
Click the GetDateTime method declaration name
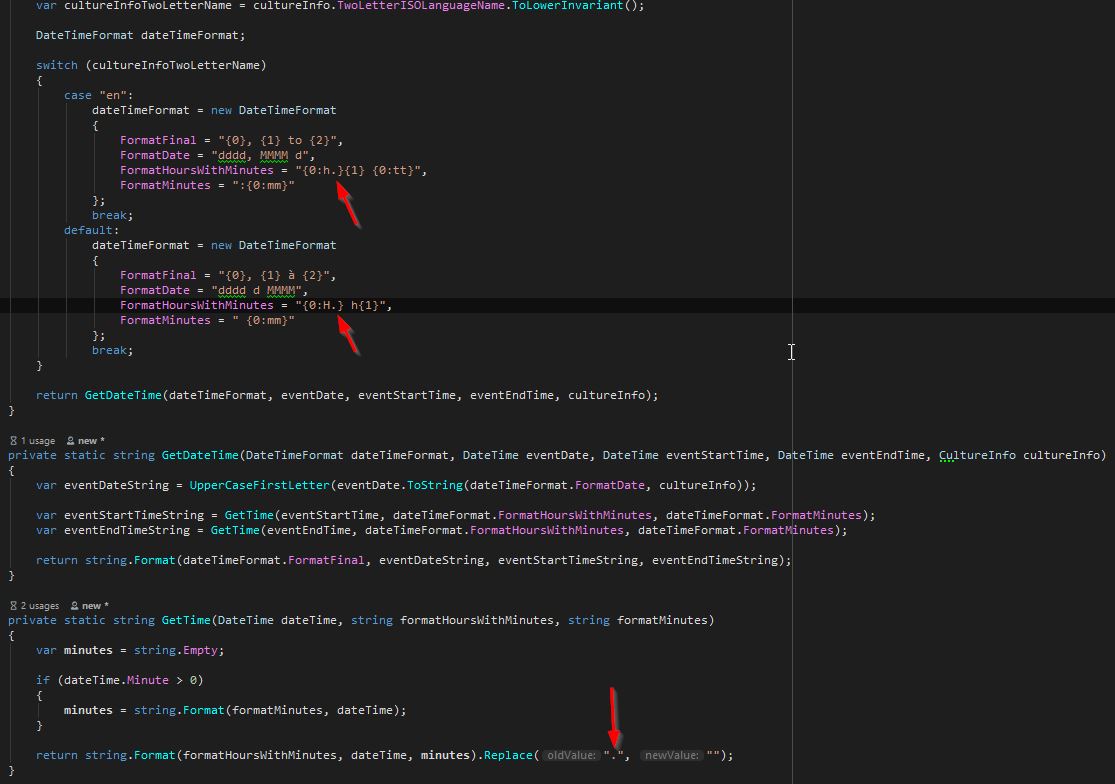(200, 455)
